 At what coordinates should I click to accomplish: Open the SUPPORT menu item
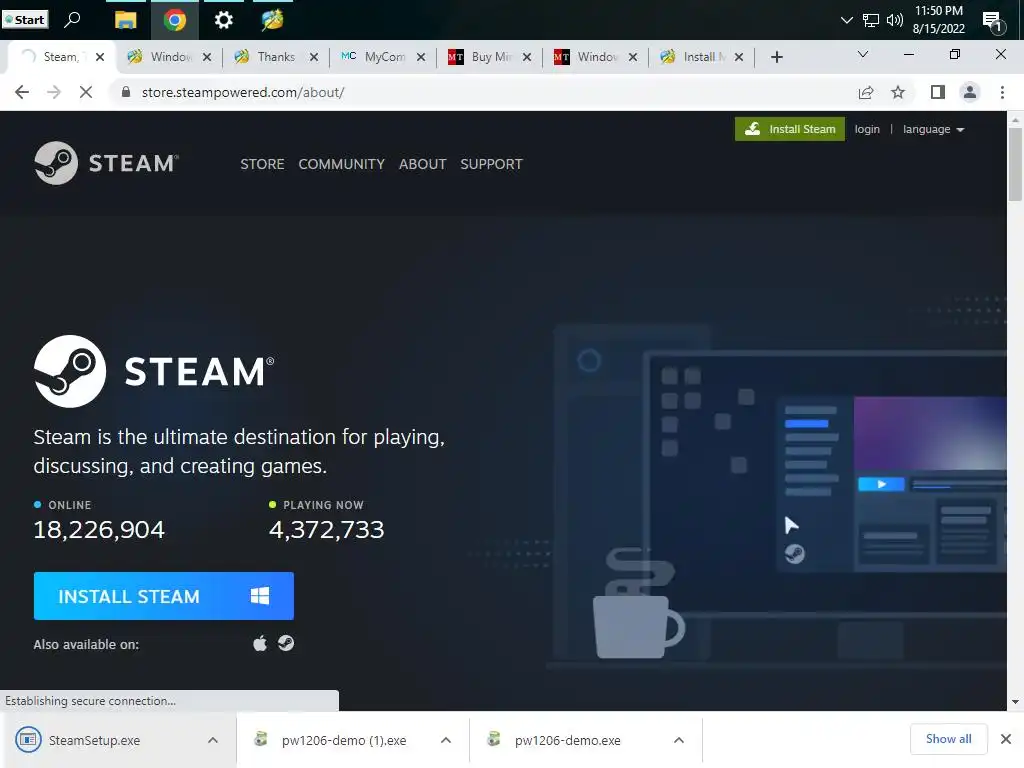coord(491,164)
